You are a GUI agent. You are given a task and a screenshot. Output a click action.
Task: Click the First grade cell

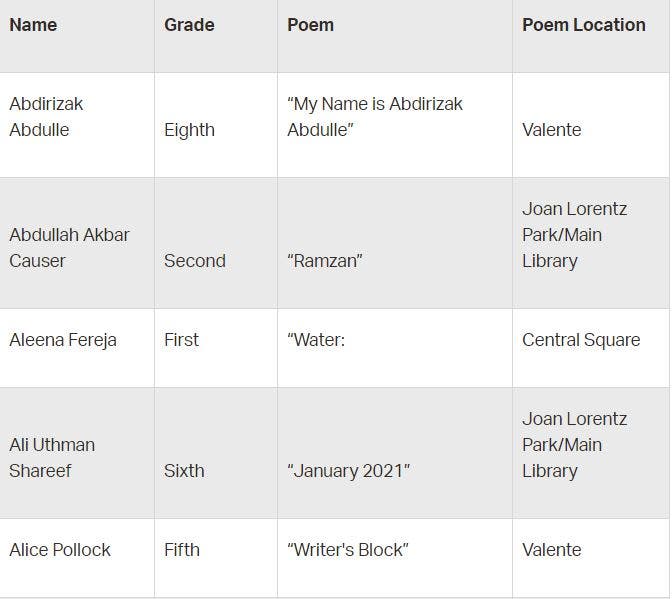tap(183, 340)
